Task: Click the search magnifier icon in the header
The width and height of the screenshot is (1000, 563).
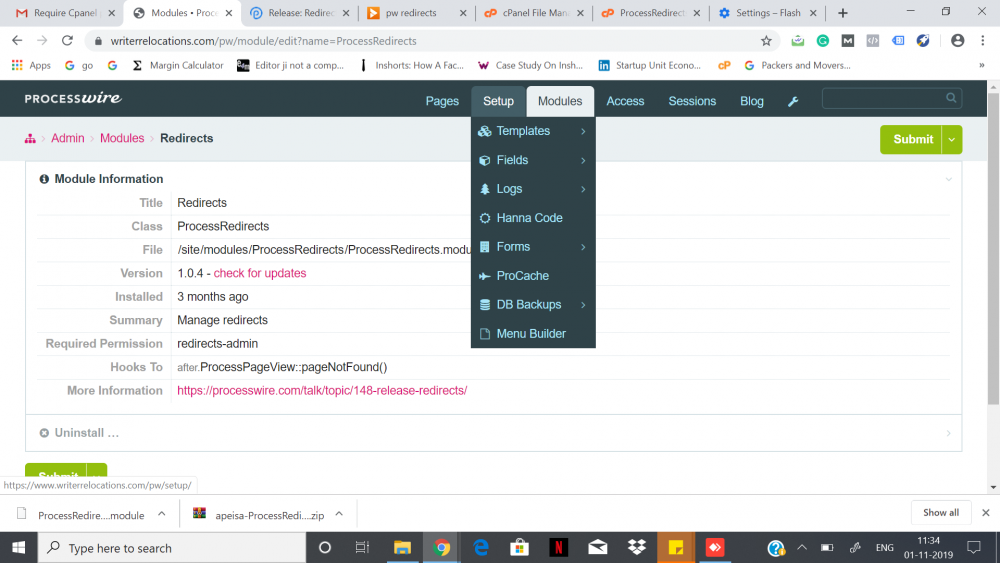Action: point(951,98)
